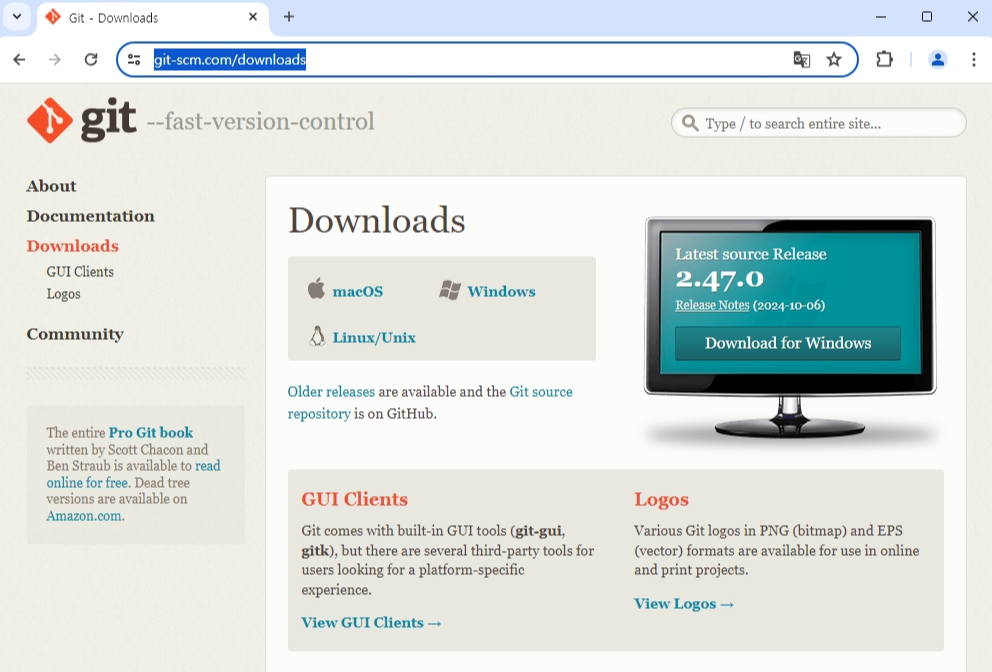
Task: Open the Release Notes link
Action: tap(712, 305)
